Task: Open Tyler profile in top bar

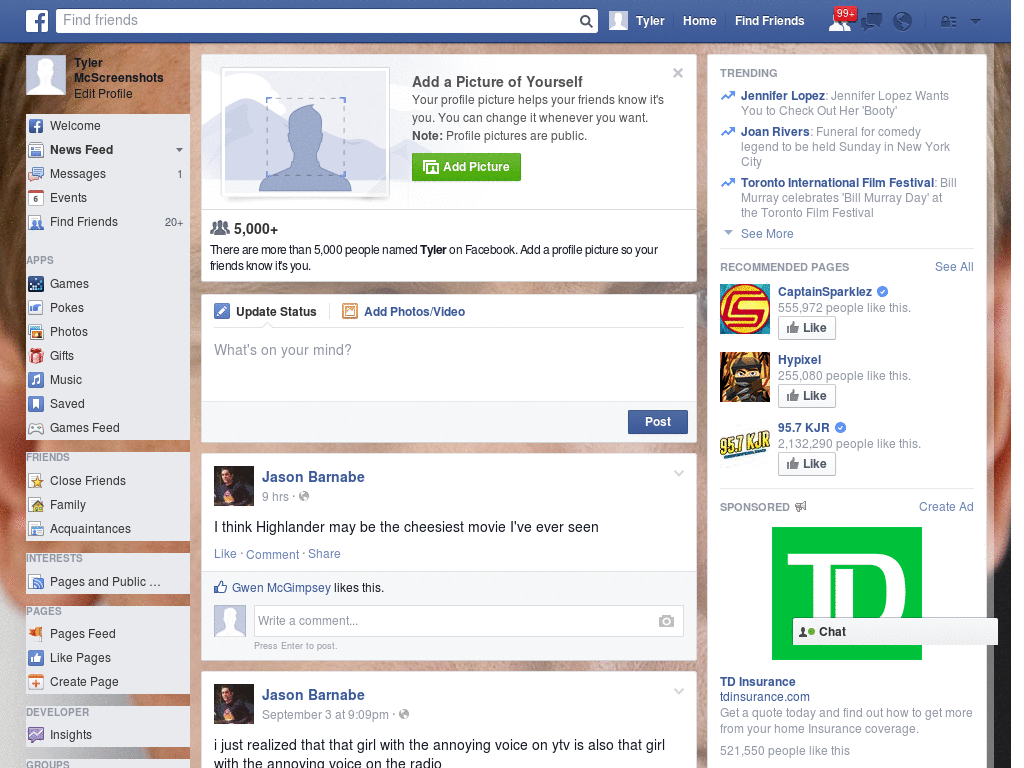Action: [637, 21]
